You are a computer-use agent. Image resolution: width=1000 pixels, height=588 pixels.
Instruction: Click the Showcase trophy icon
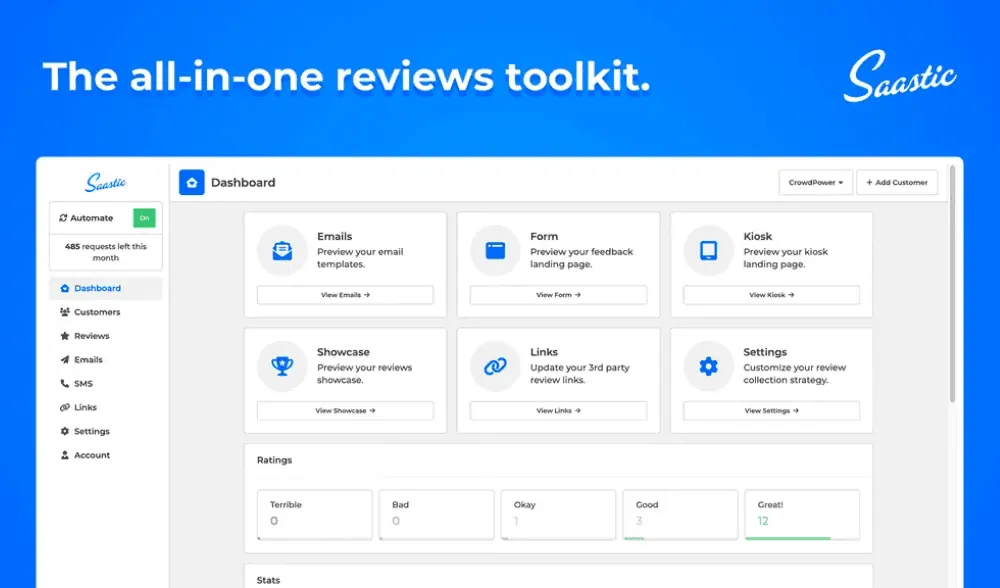pyautogui.click(x=282, y=366)
